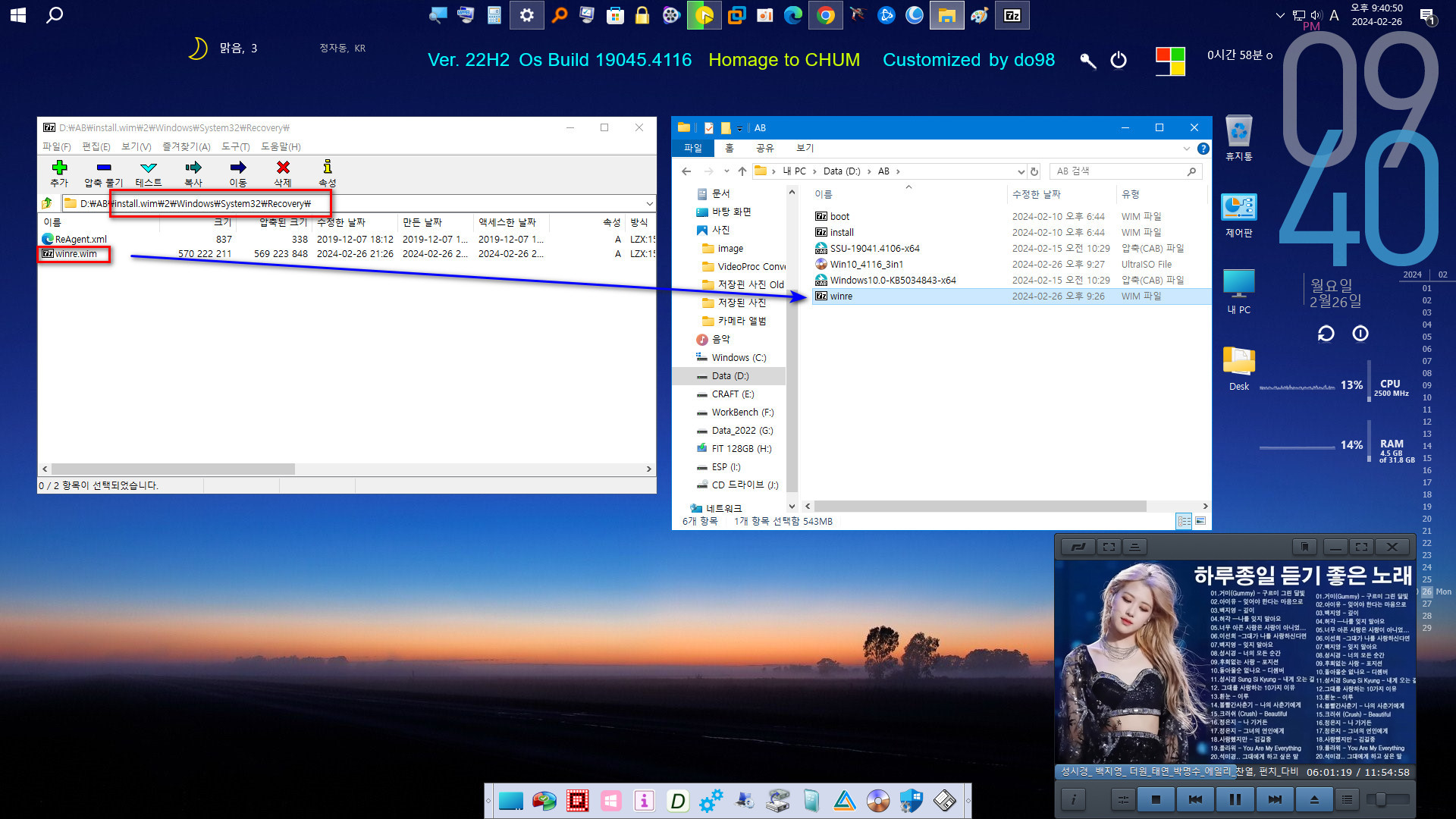1456x819 pixels.
Task: Click the 7-Zip horizontal scrollbar
Action: coord(173,469)
